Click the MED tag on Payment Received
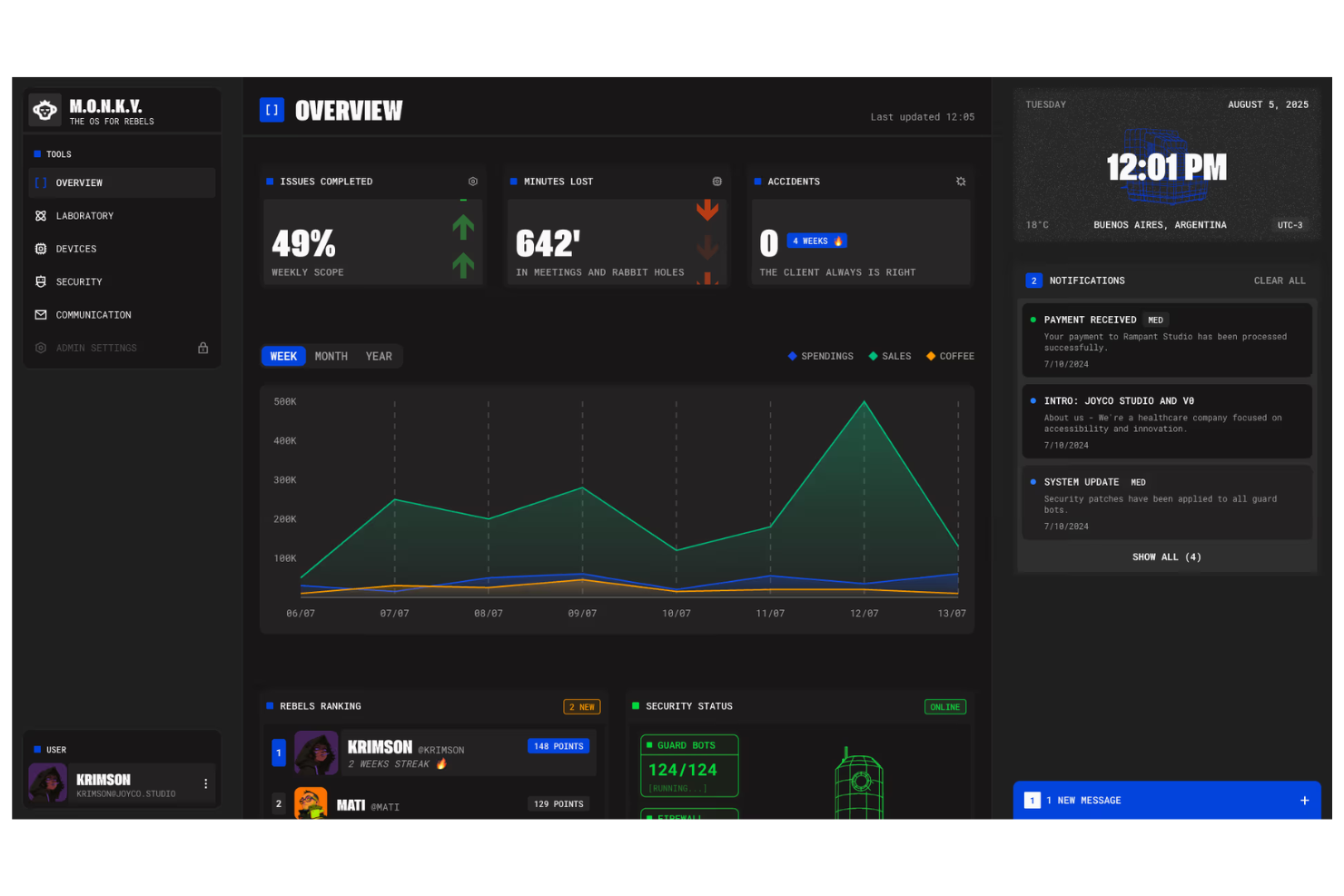Screen dimensions: 1344x896 pos(1155,320)
